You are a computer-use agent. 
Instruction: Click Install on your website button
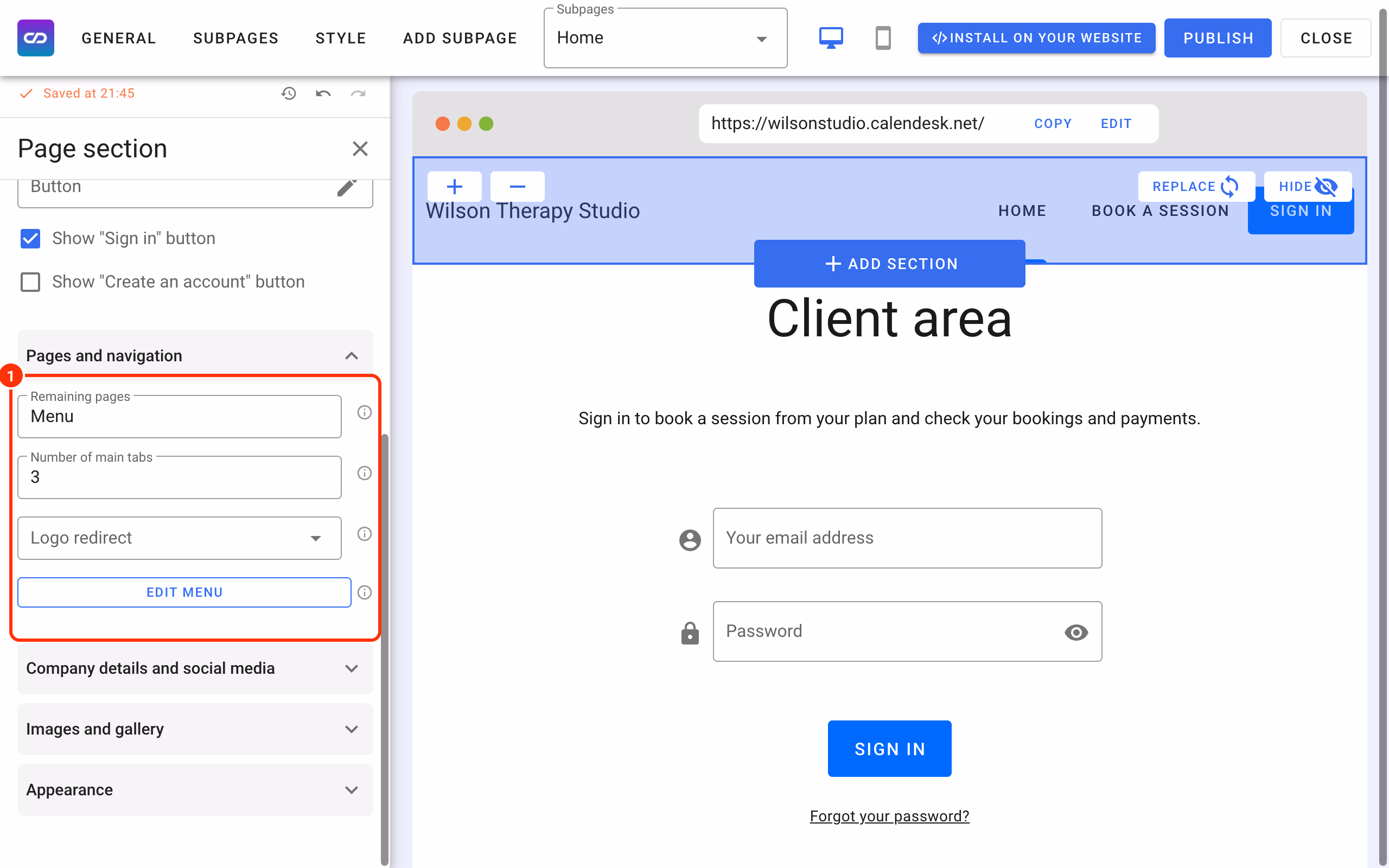click(1036, 38)
